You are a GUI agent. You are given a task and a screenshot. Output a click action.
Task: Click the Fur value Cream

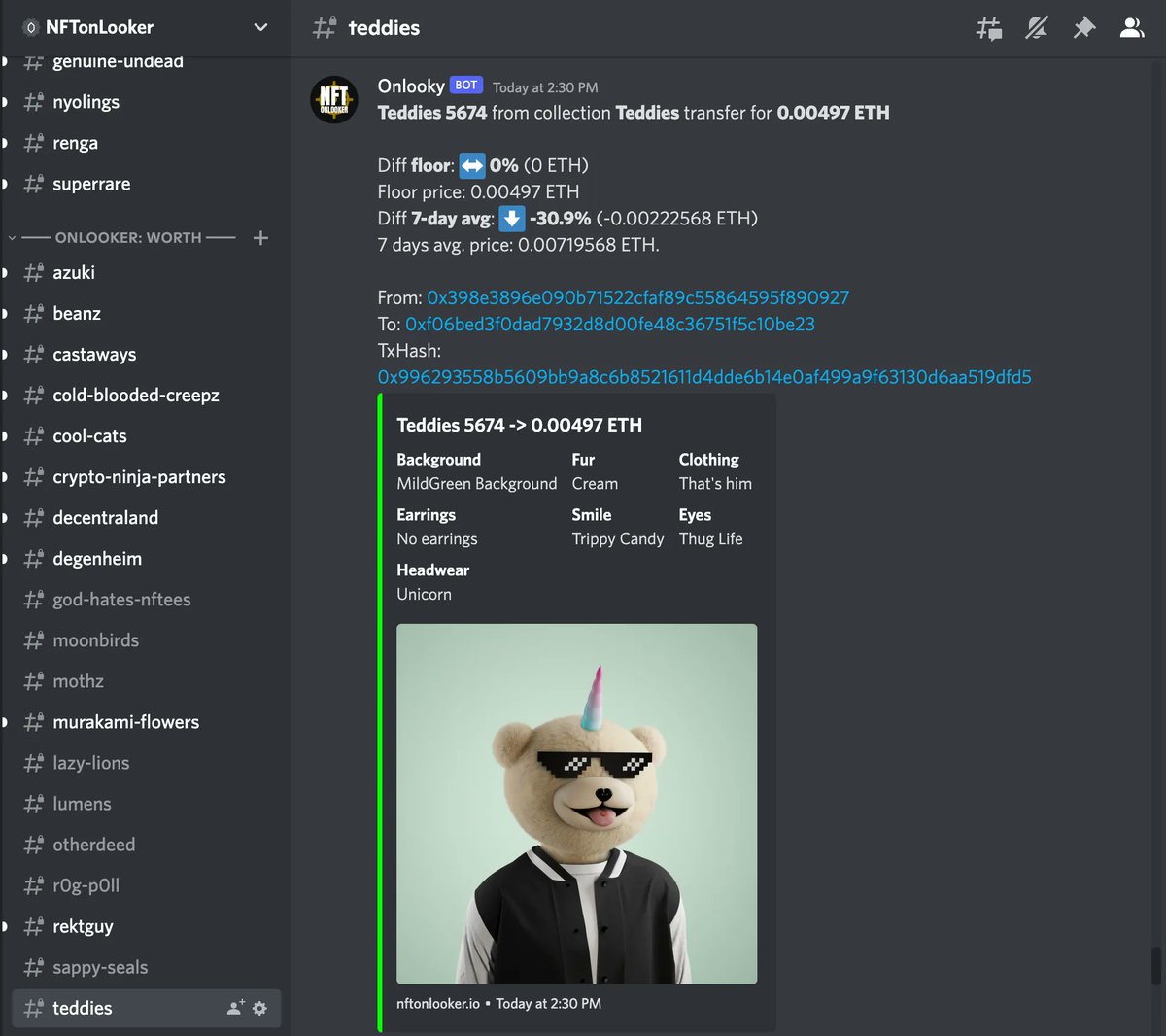pyautogui.click(x=595, y=483)
